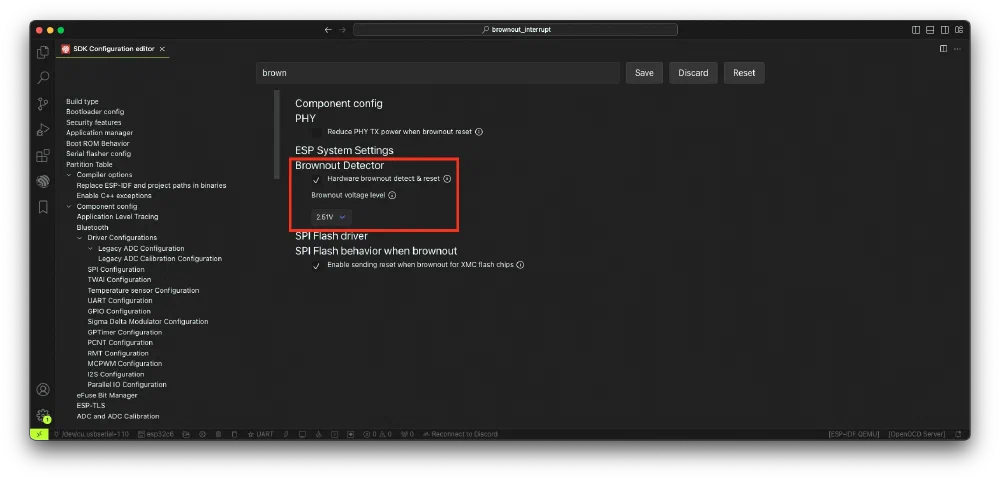Open the Run and Debug view
The image size is (1000, 480).
click(x=43, y=129)
